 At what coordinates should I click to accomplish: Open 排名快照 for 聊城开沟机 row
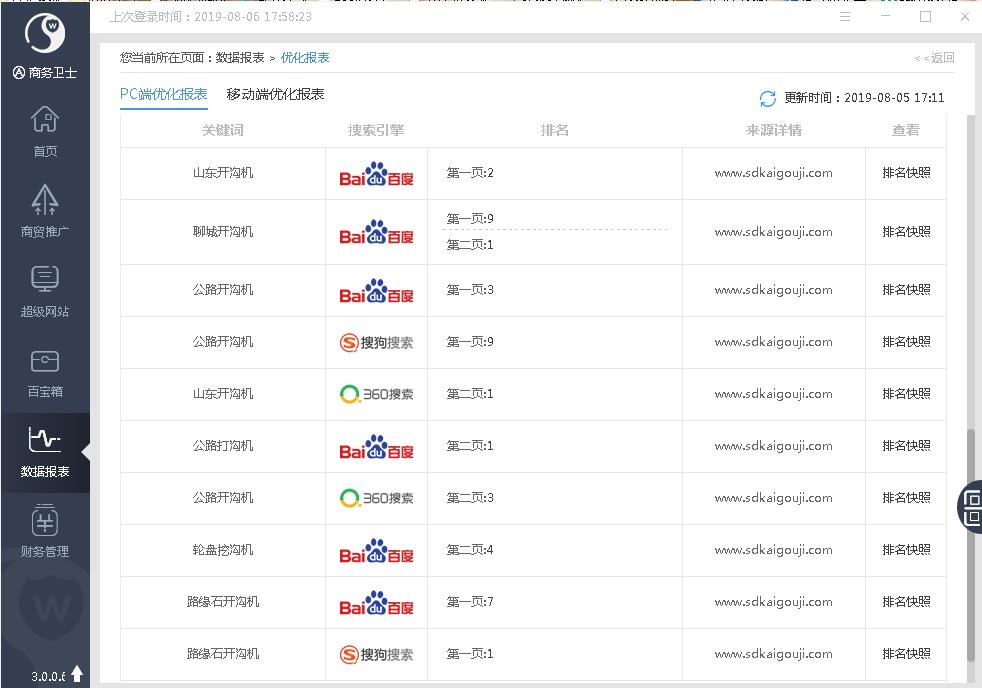coord(906,231)
